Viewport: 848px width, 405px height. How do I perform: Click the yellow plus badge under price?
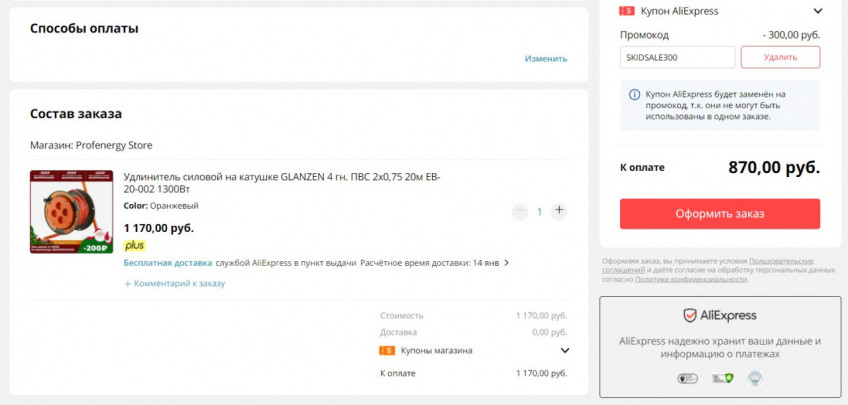(x=134, y=245)
